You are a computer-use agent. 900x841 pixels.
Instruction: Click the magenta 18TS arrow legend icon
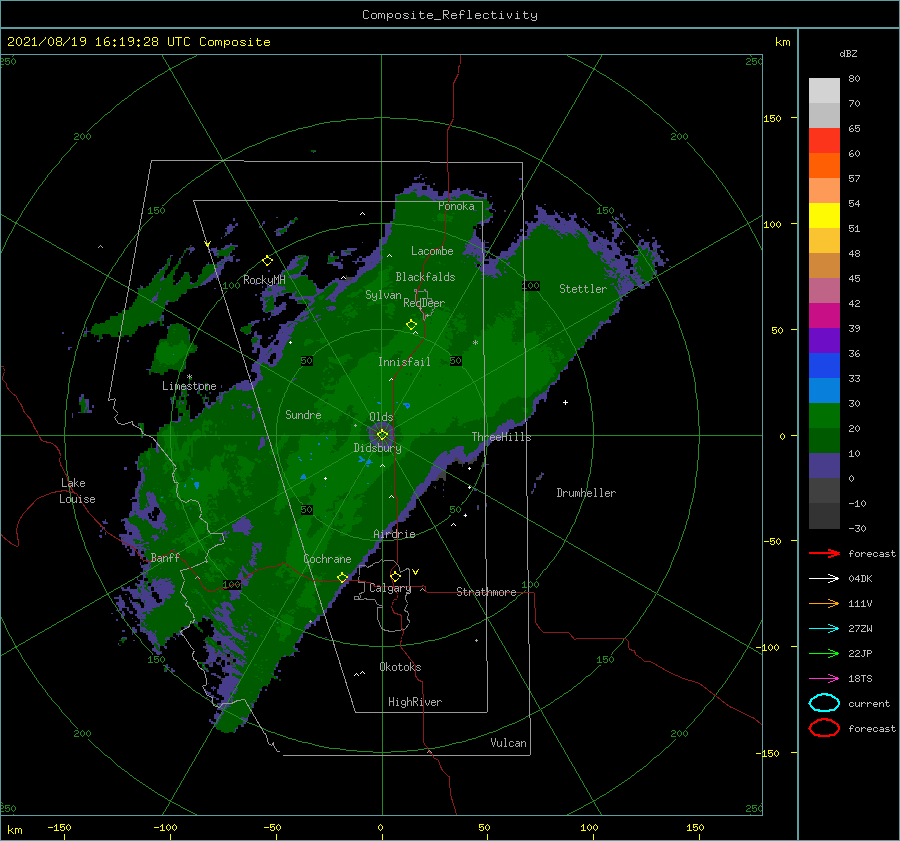pyautogui.click(x=824, y=679)
